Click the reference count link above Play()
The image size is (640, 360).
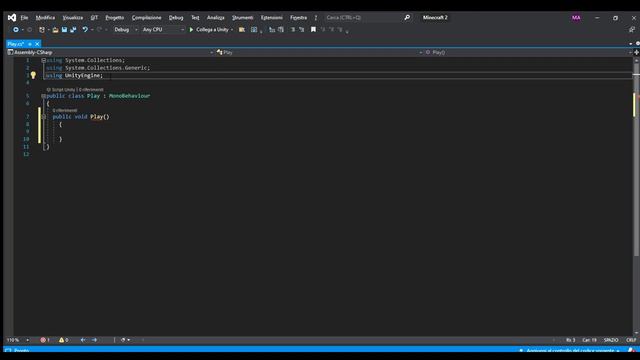[x=65, y=111]
